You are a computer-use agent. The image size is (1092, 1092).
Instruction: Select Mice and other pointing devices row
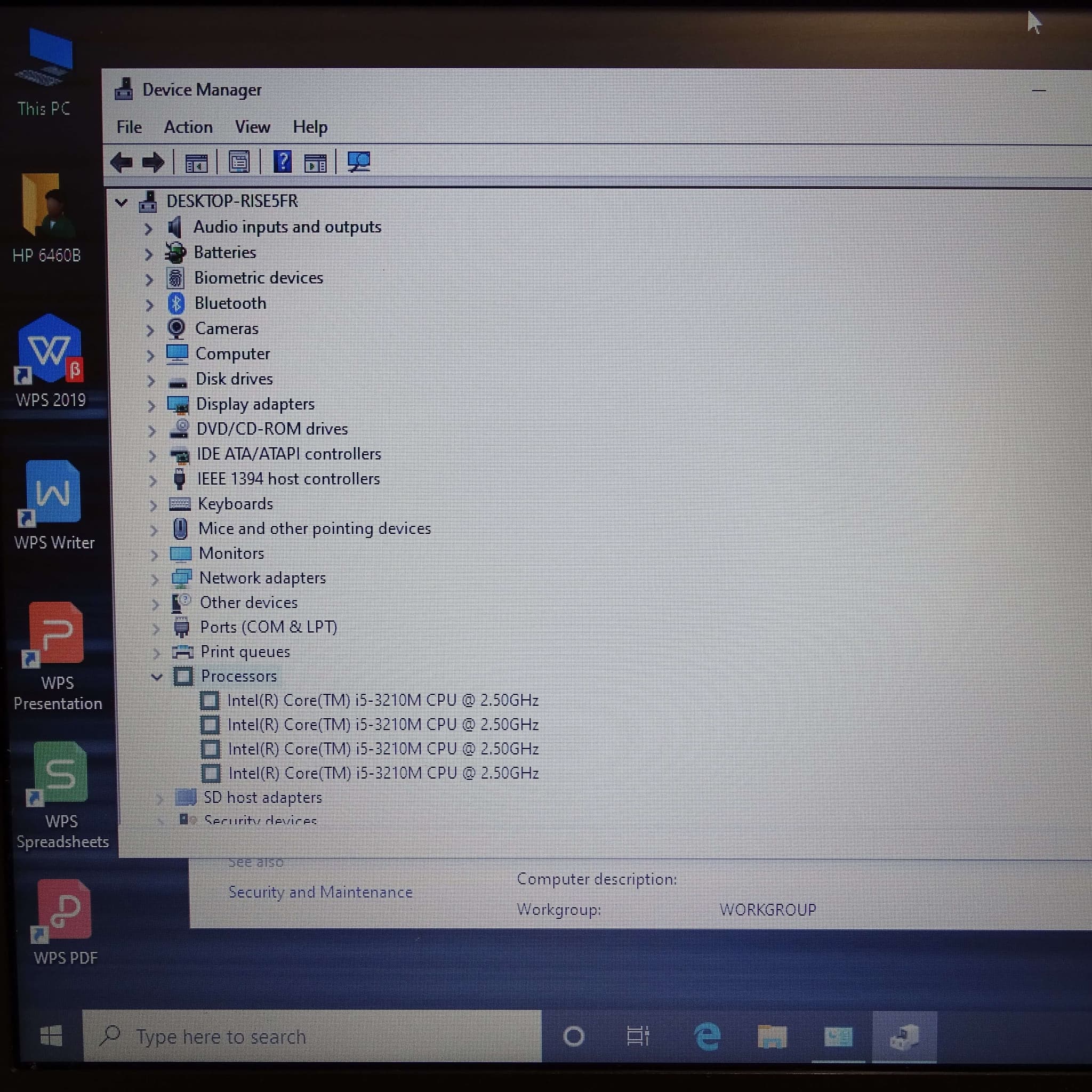click(314, 528)
